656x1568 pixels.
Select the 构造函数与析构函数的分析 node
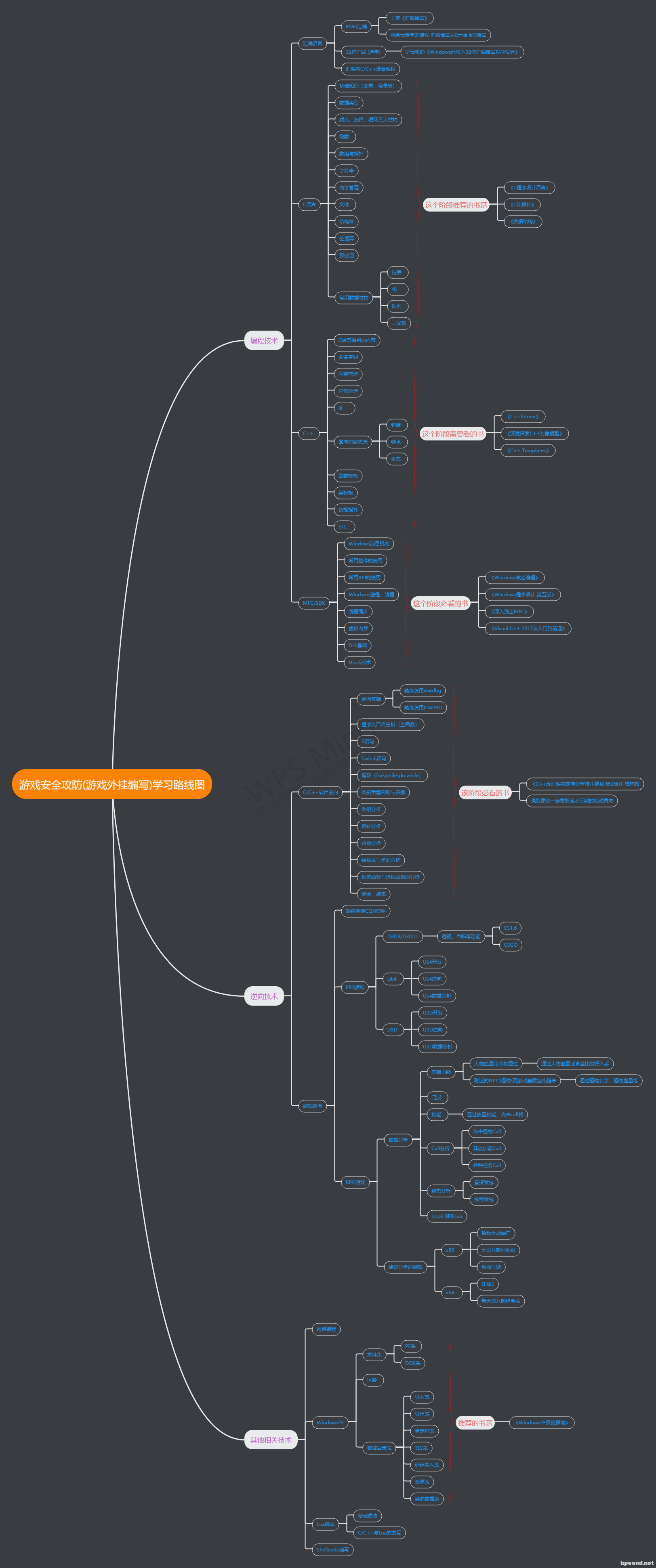391,876
